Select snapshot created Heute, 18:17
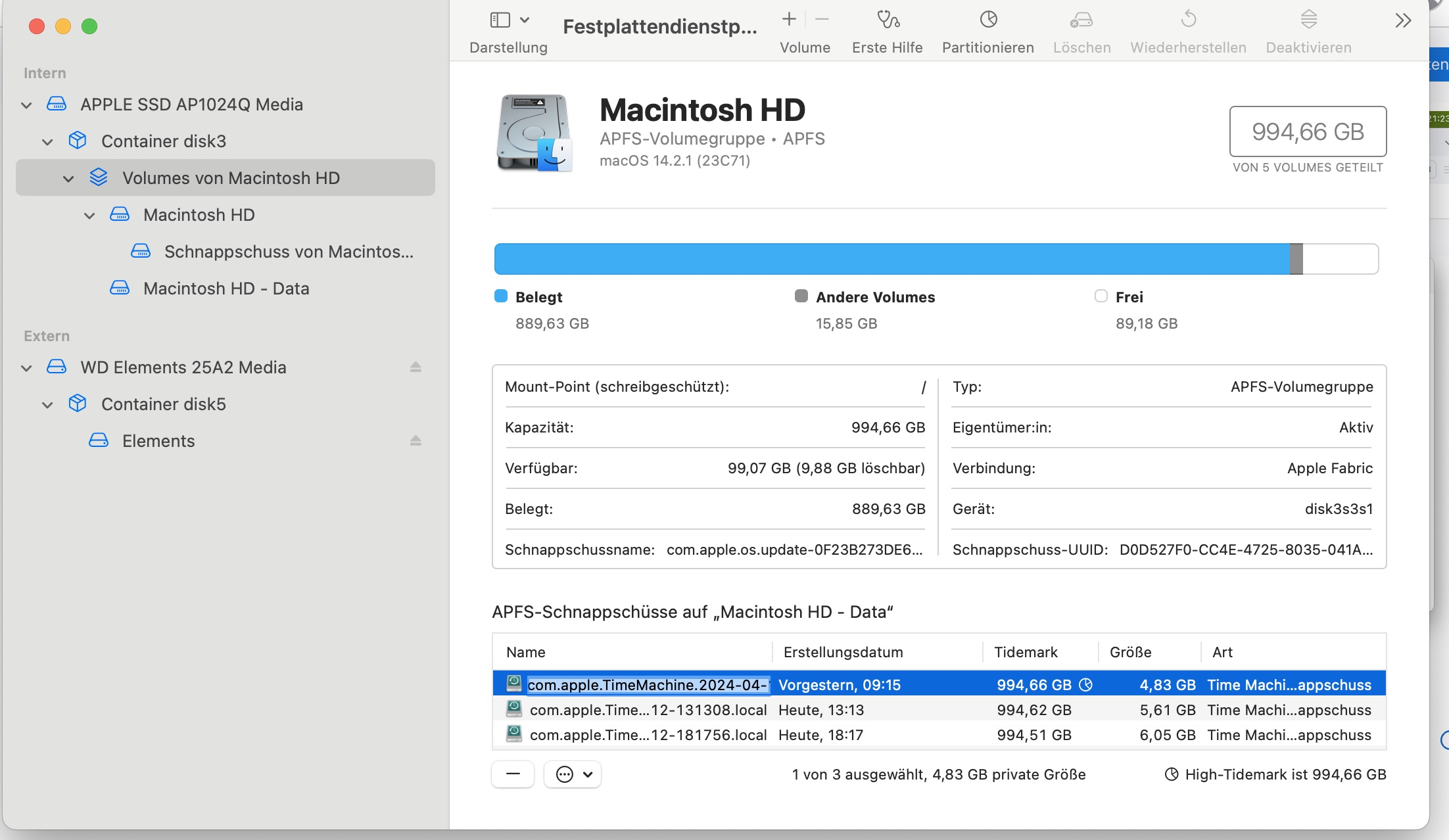1449x840 pixels. click(x=820, y=735)
